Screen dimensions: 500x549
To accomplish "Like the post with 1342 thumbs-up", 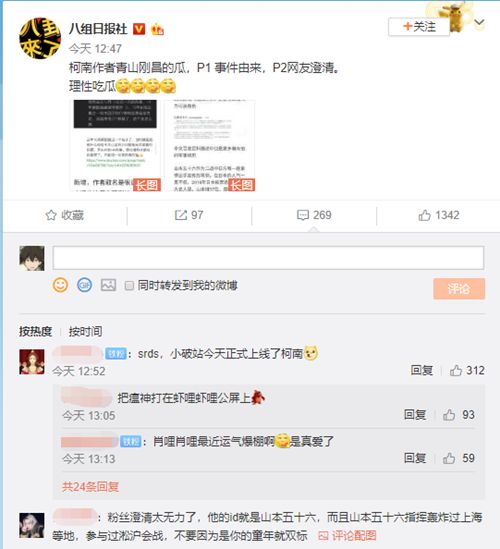I will coord(424,215).
